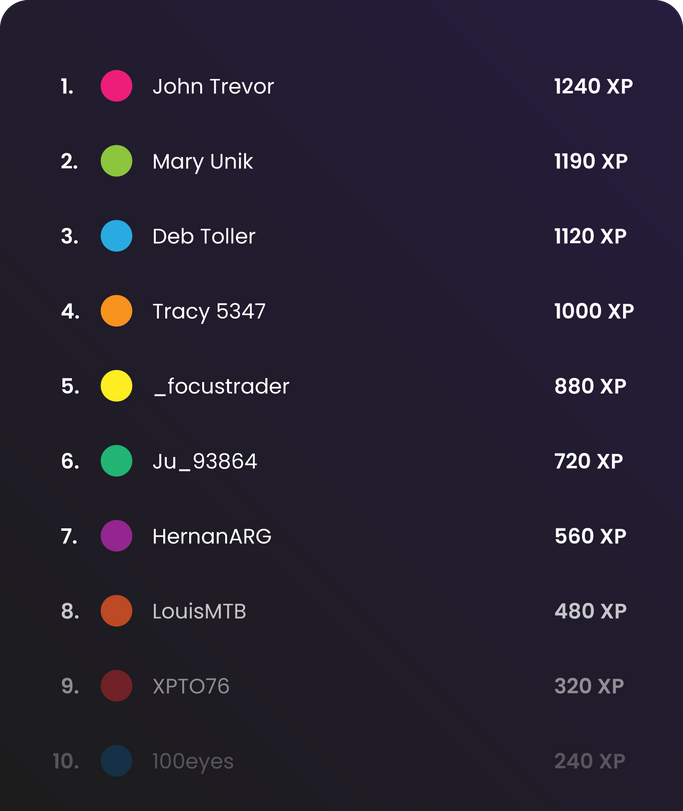
Task: Open John Trevor's profile name
Action: point(213,86)
